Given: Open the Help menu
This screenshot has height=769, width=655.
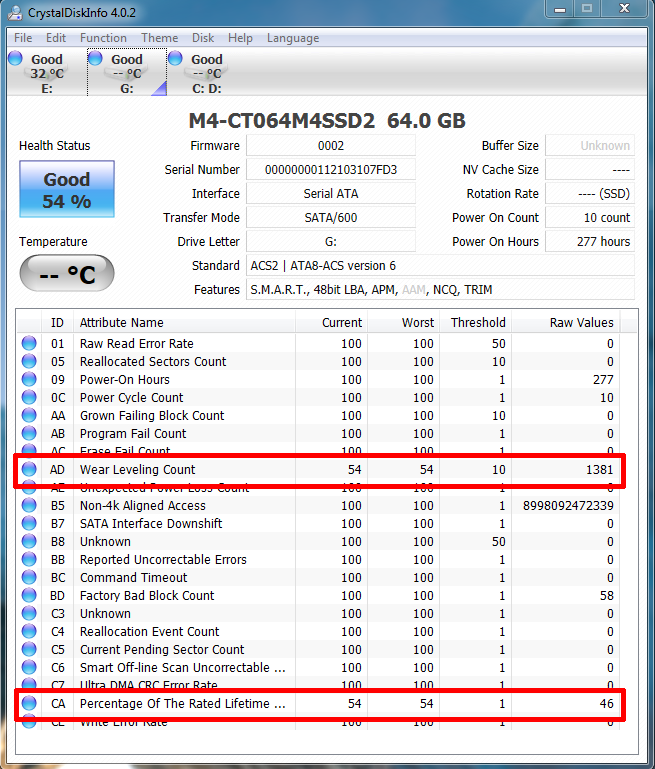Looking at the screenshot, I should (240, 38).
